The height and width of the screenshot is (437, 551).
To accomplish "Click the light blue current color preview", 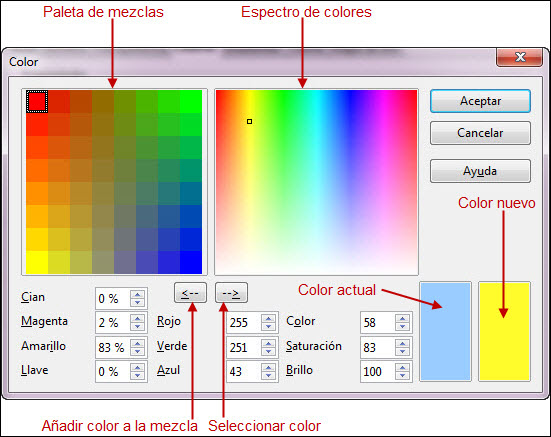I will coord(445,331).
